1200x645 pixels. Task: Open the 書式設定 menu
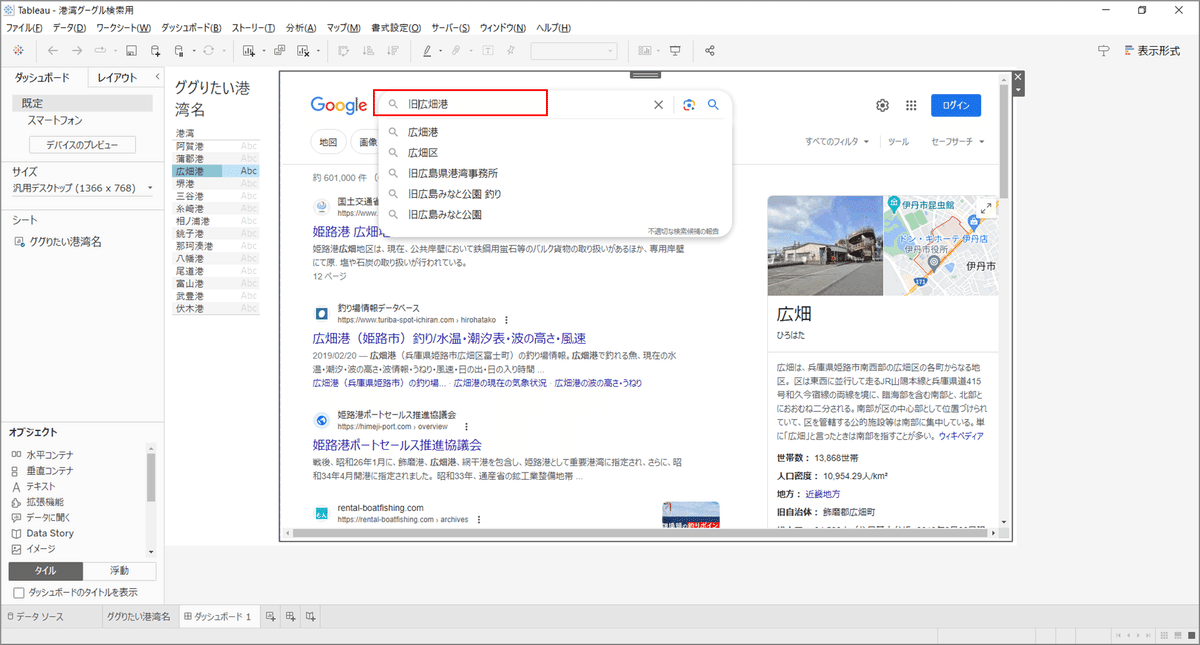pos(395,27)
